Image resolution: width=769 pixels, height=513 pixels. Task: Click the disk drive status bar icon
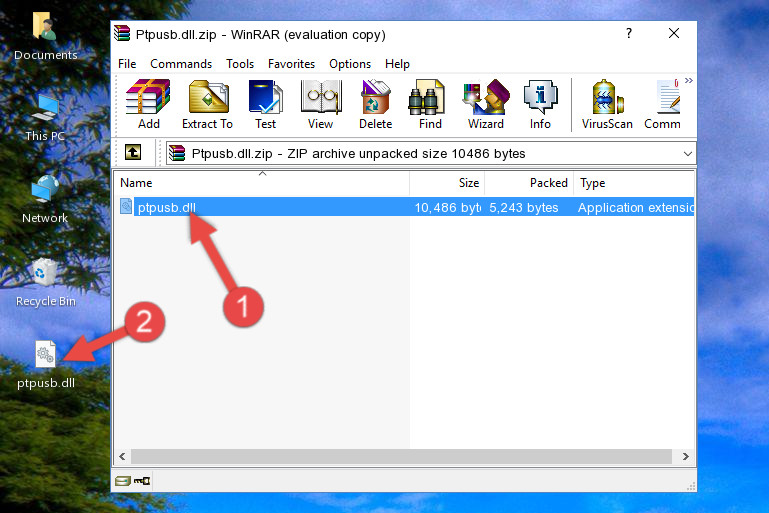click(x=123, y=481)
